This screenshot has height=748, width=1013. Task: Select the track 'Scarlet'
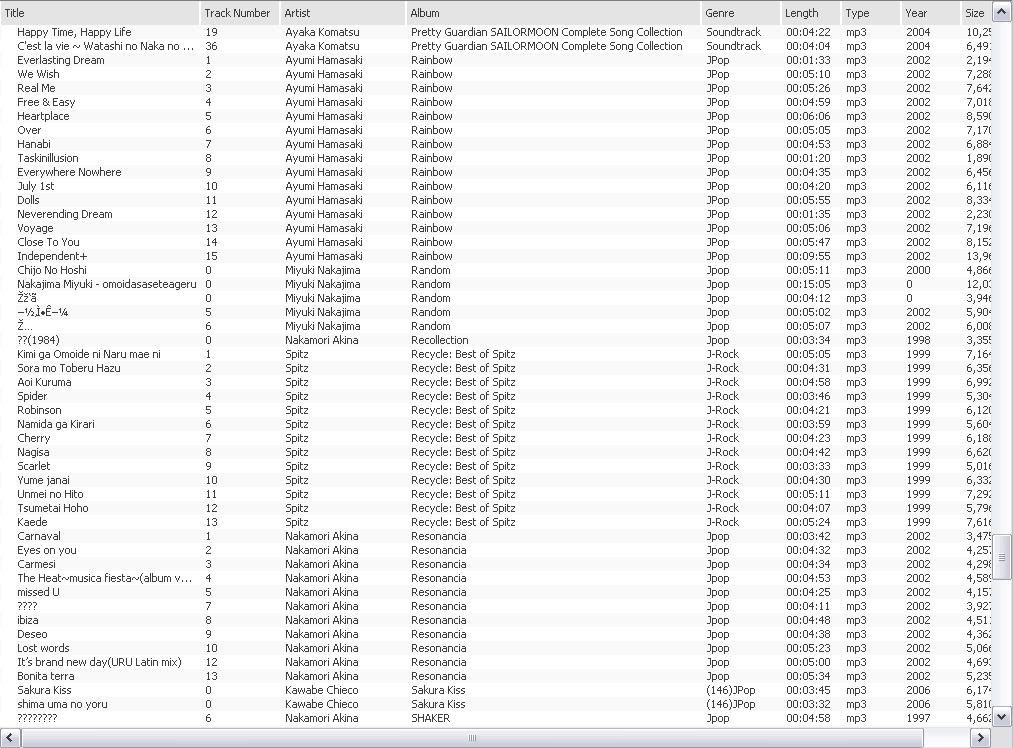pyautogui.click(x=33, y=466)
